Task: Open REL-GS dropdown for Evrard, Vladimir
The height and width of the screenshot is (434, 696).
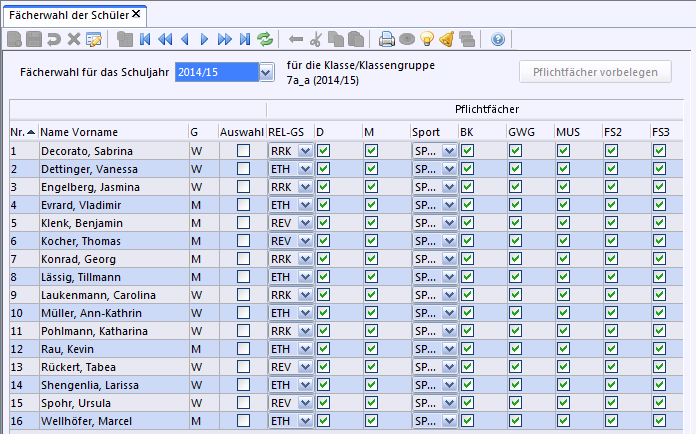Action: [x=305, y=204]
